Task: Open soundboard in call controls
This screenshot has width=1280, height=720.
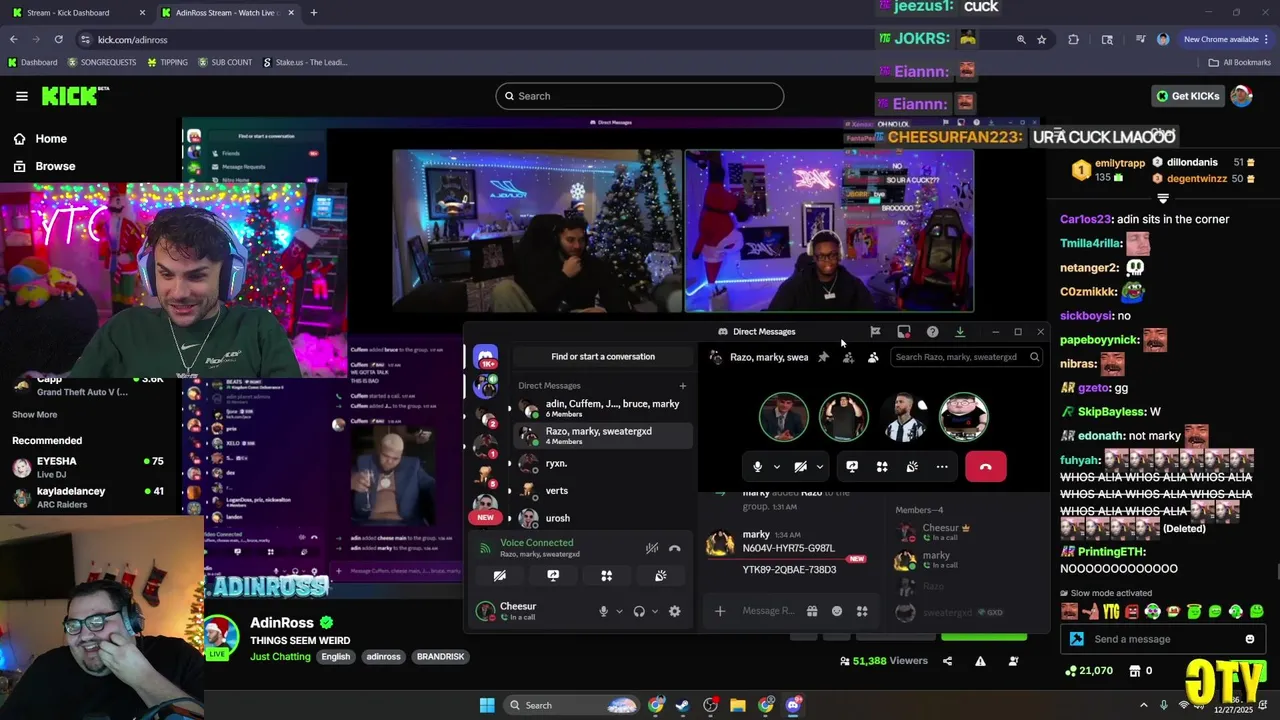Action: coord(912,467)
